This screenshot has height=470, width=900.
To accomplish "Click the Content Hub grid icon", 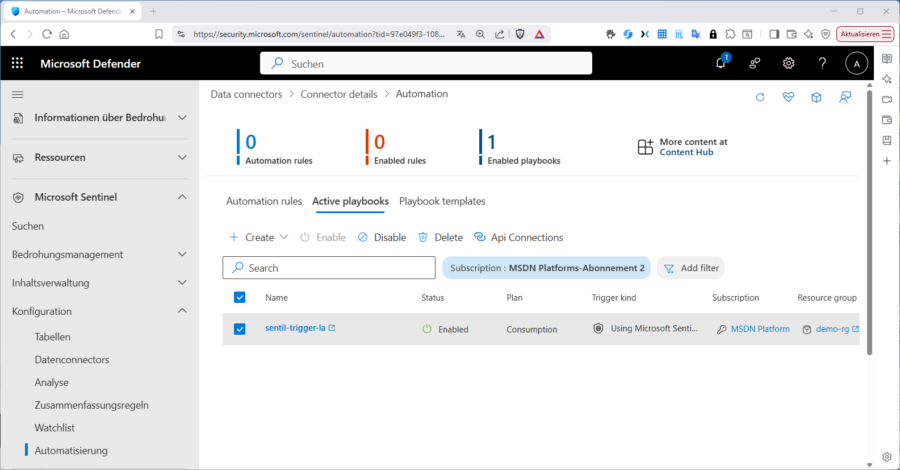I will pos(645,147).
